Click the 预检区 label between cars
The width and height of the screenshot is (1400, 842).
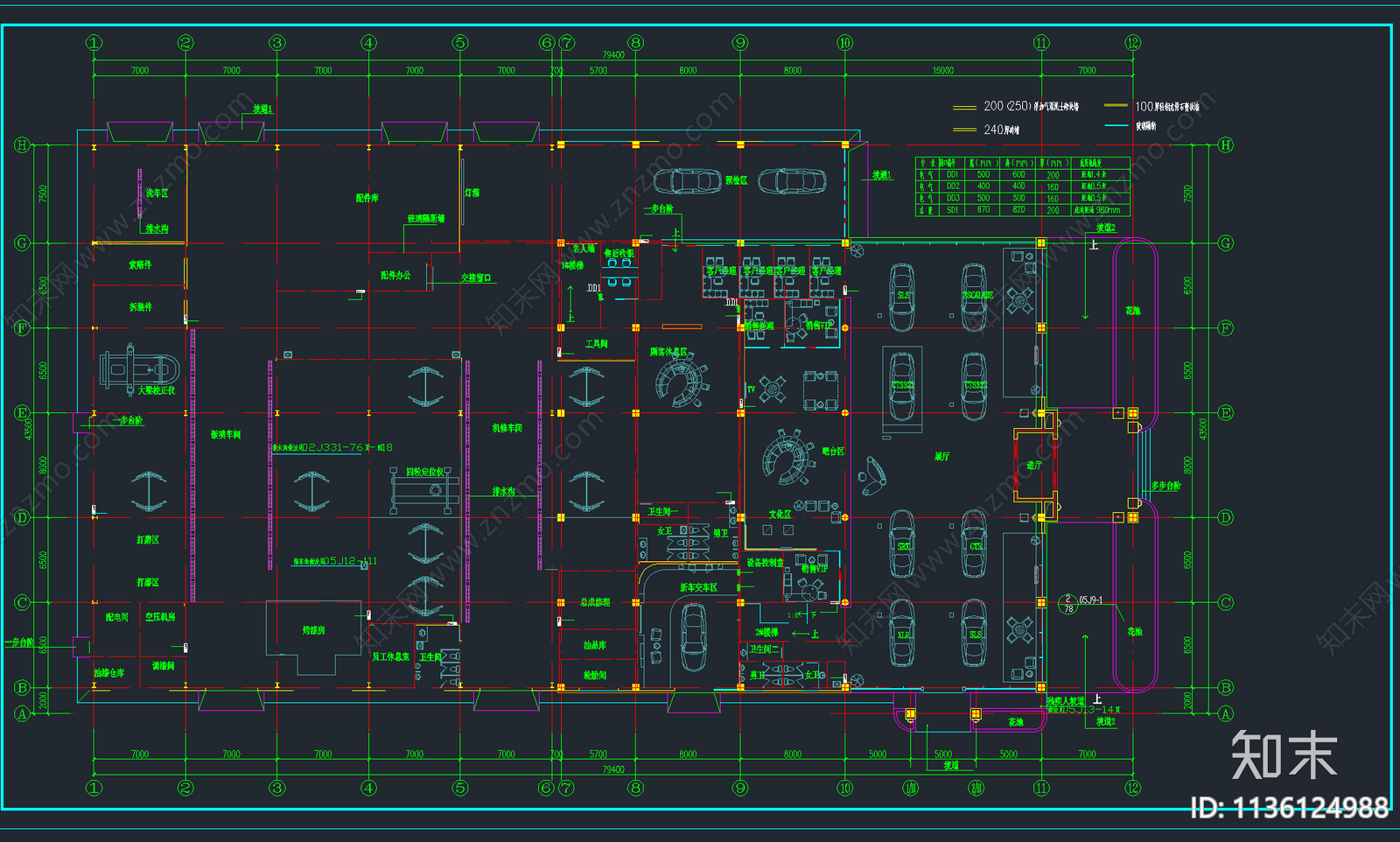736,180
